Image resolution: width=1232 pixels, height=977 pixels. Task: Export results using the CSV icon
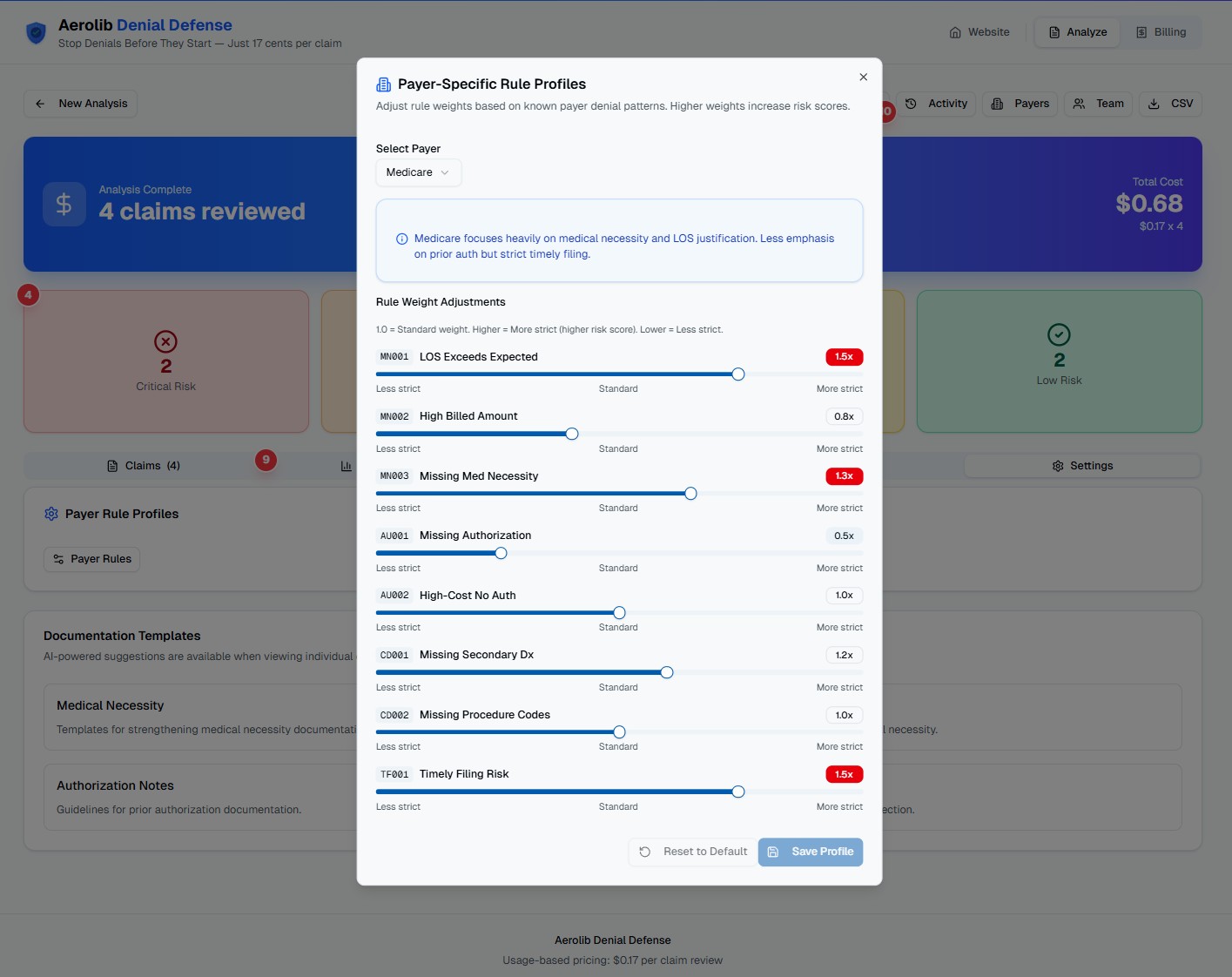coord(1170,104)
